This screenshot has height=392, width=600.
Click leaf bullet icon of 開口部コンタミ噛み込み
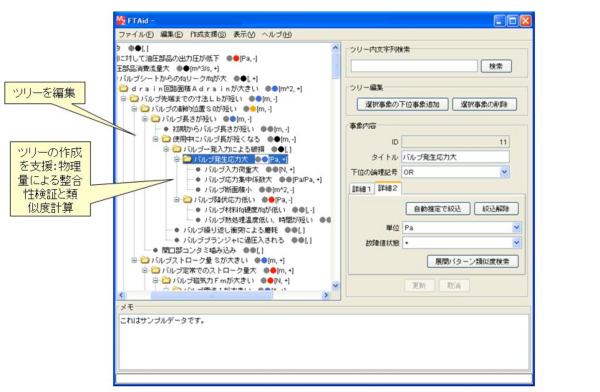tap(155, 250)
